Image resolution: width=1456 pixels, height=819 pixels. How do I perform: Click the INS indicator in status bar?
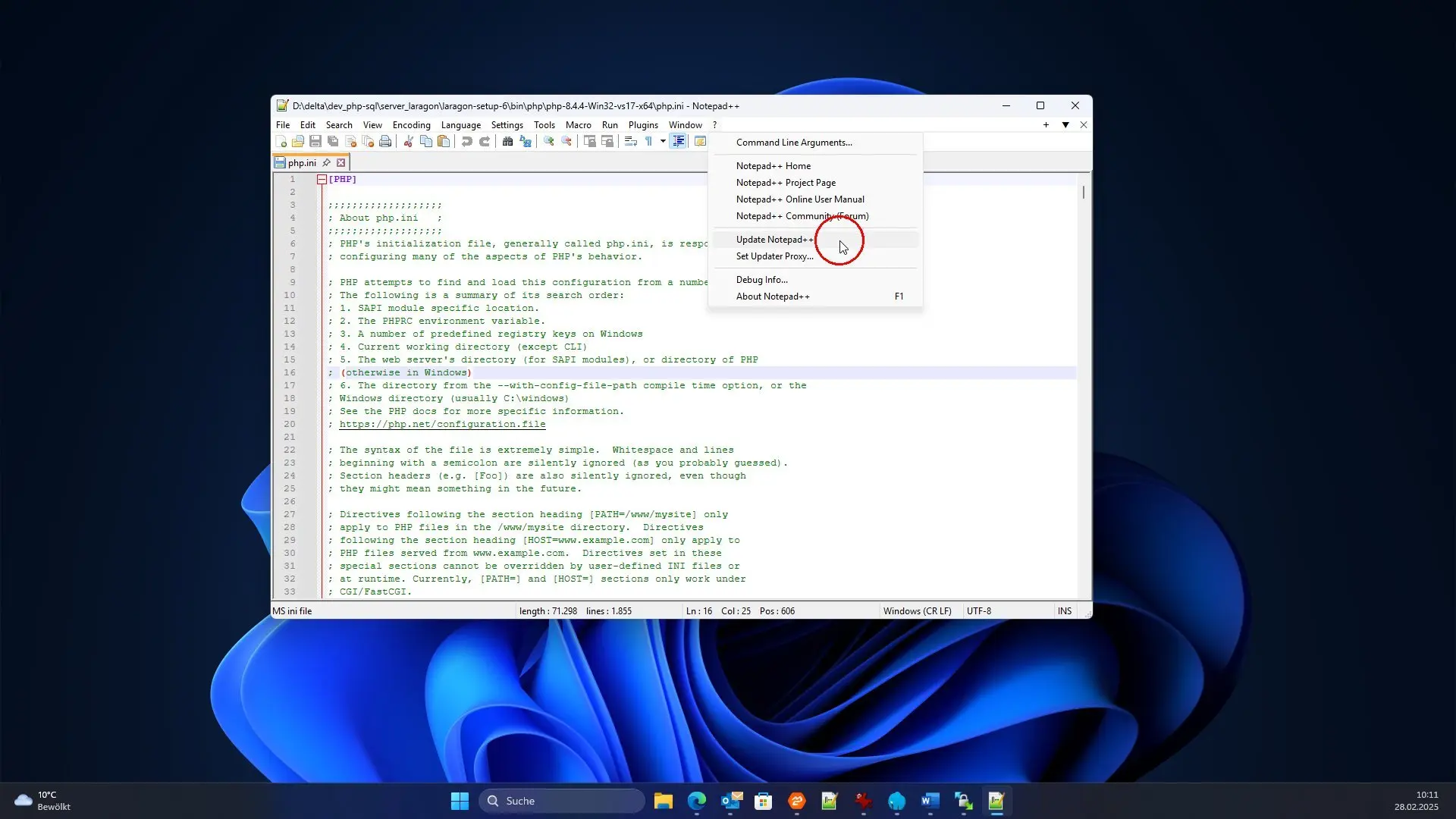(1065, 611)
